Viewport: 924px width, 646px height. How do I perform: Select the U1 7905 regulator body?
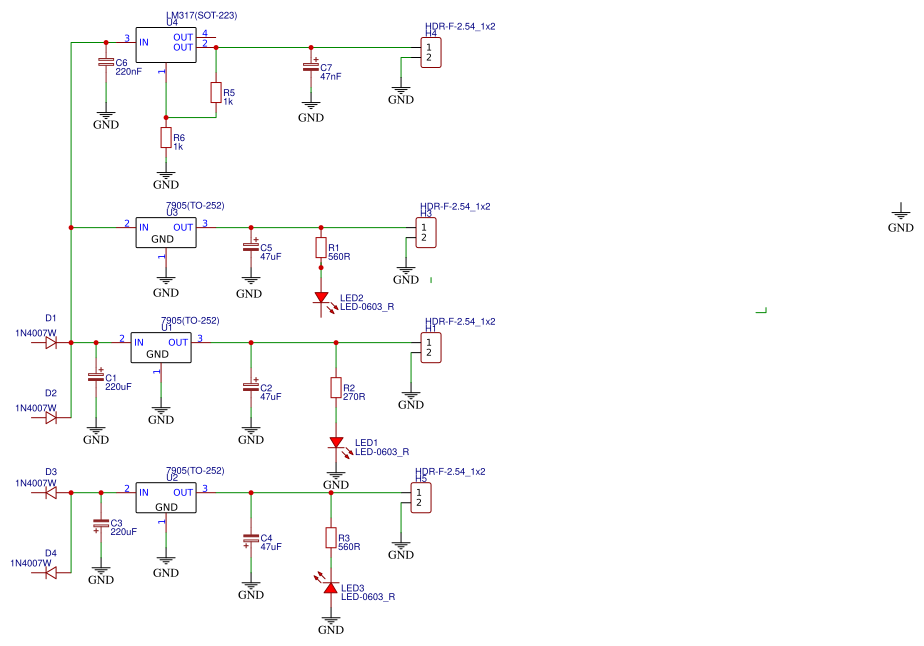[x=161, y=347]
